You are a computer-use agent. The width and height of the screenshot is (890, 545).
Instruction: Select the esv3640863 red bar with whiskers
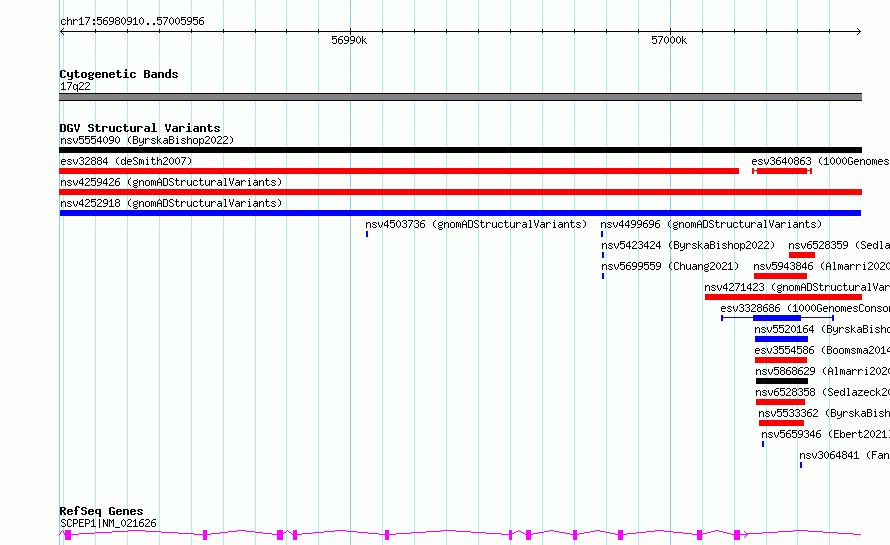pos(782,171)
